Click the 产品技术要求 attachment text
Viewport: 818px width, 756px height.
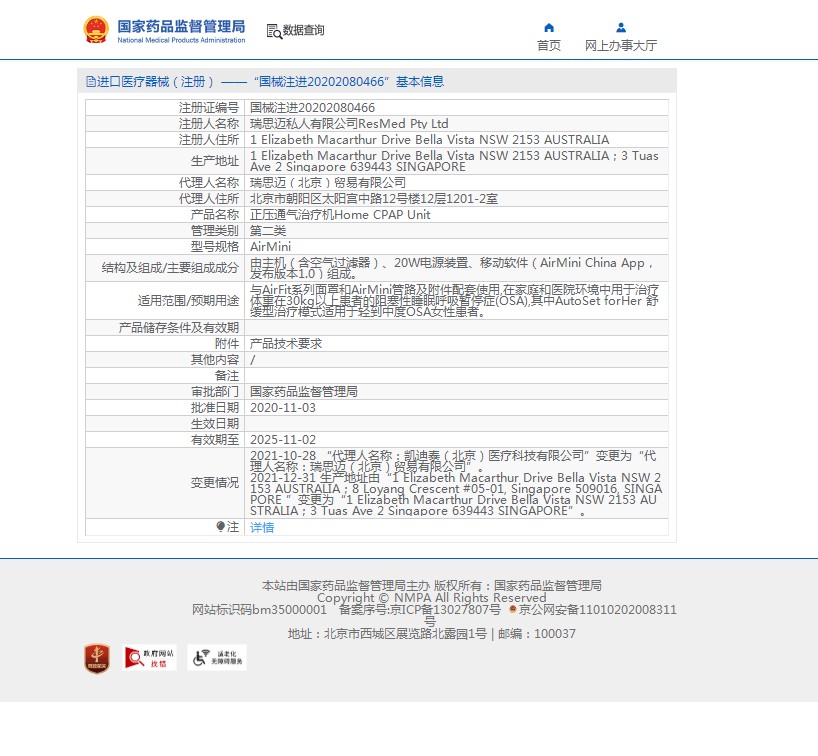[286, 343]
